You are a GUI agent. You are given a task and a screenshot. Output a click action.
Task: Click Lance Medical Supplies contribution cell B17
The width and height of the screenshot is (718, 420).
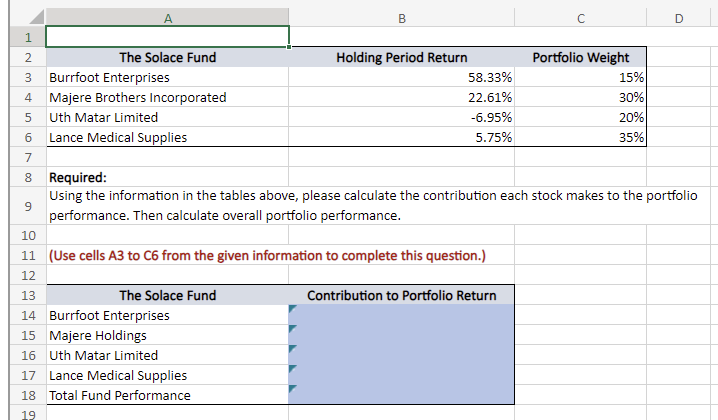[402, 375]
